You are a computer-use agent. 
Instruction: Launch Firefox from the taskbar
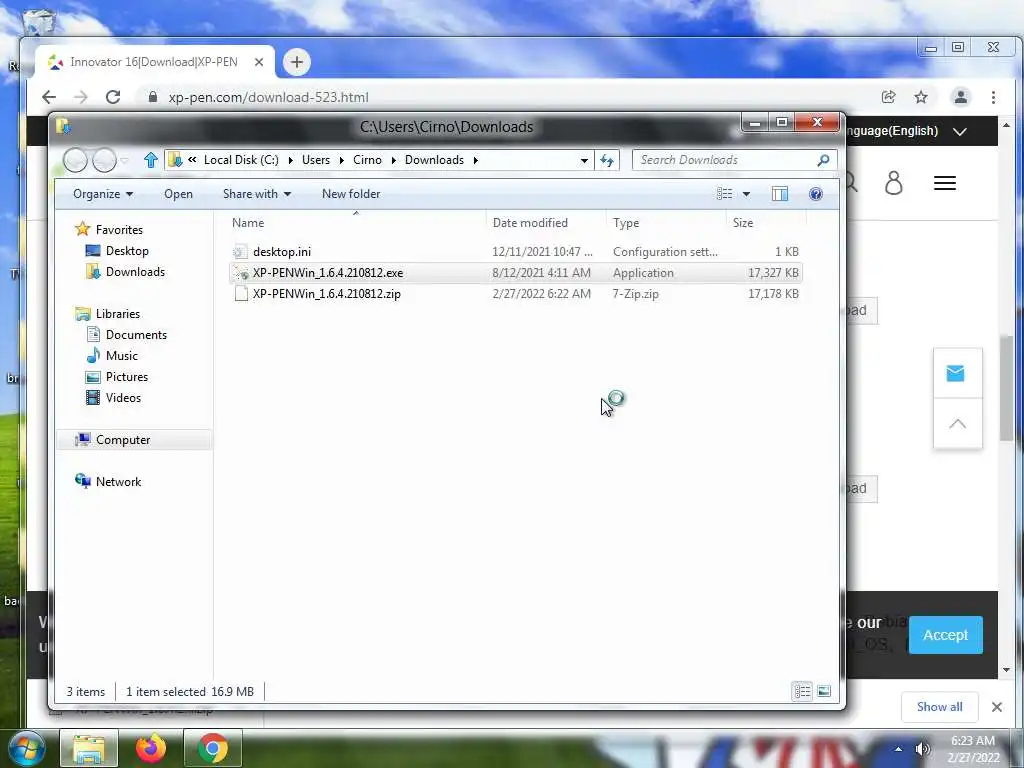click(150, 748)
